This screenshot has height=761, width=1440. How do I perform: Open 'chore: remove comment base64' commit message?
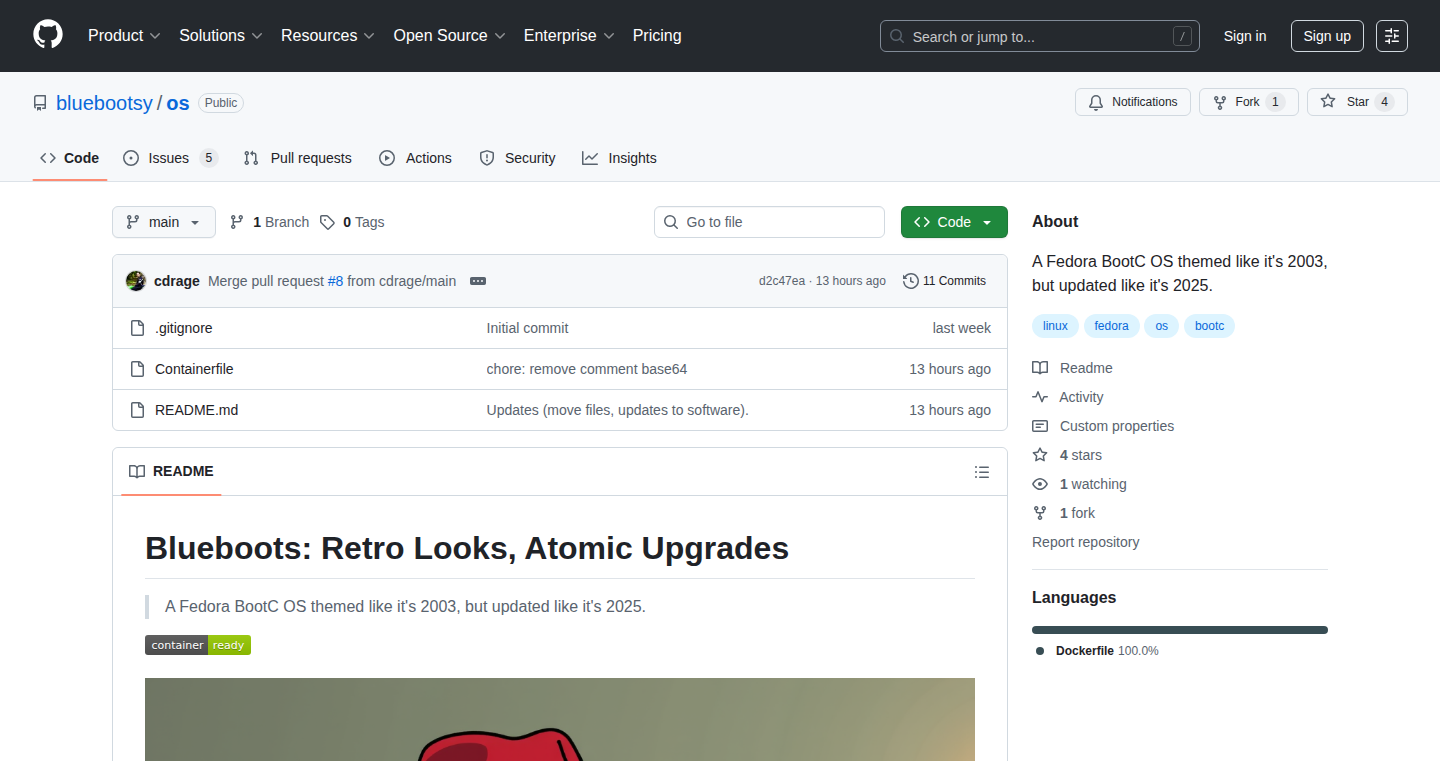coord(587,369)
